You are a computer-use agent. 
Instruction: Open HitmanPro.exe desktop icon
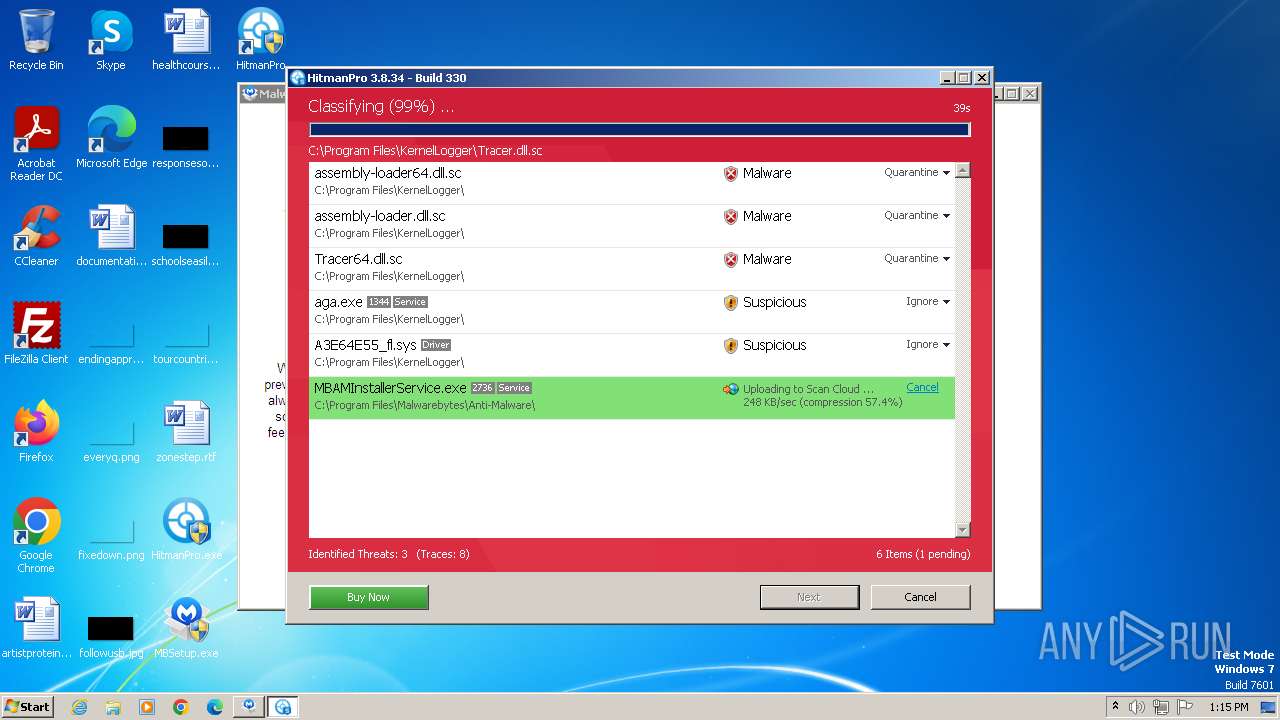tap(186, 530)
